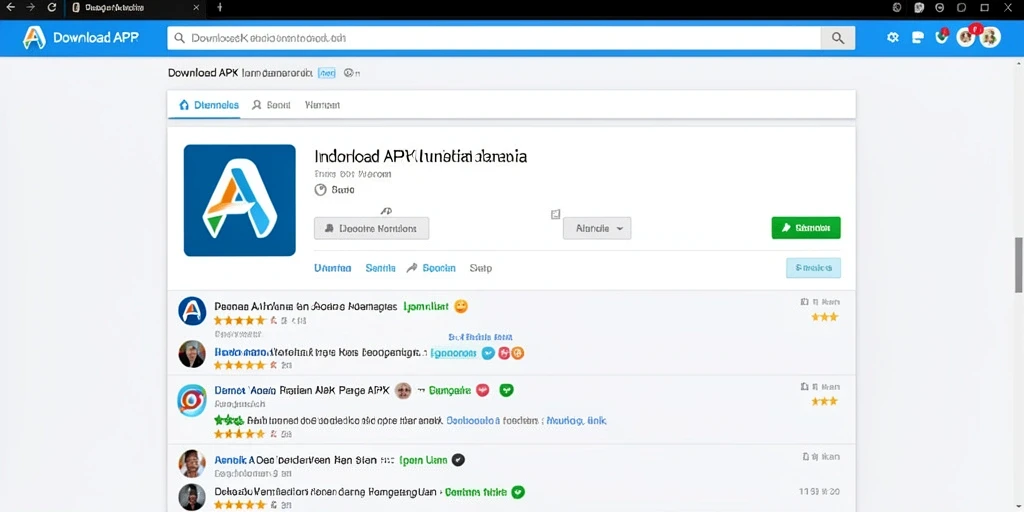Focus the top search input field
1024x512 pixels.
[x=494, y=38]
